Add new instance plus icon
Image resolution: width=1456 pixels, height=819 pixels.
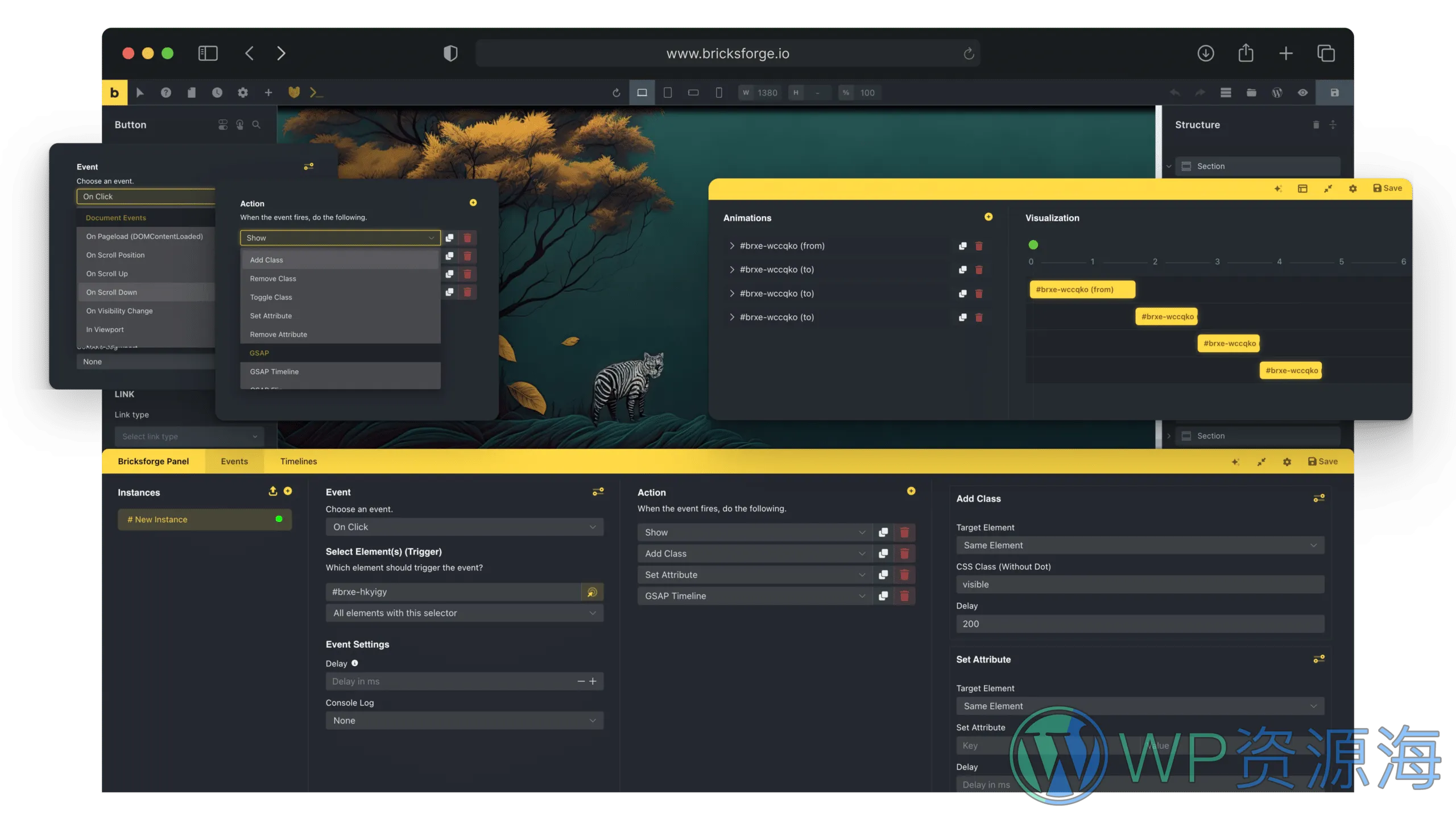288,491
